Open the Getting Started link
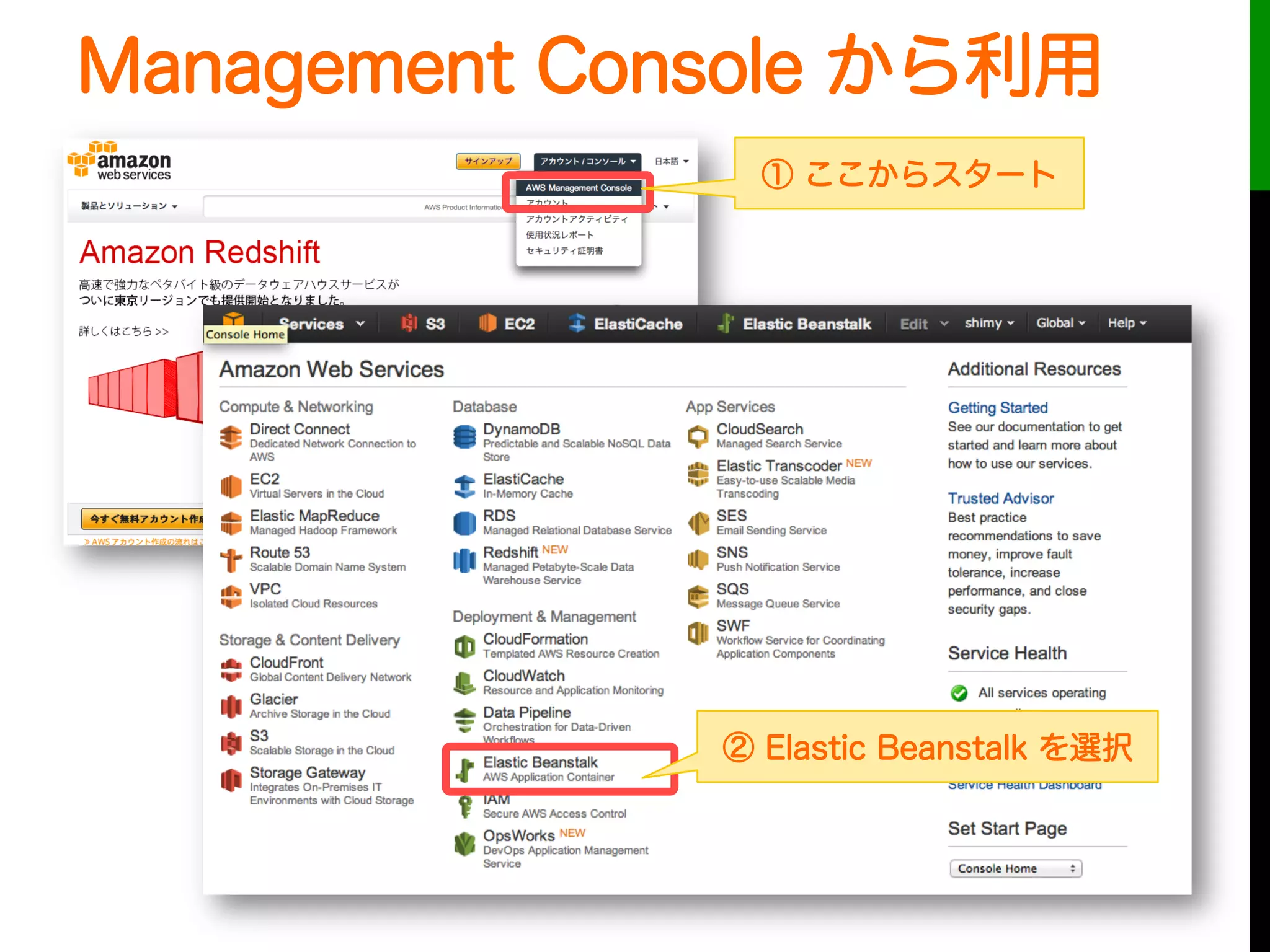1270x952 pixels. pos(998,408)
